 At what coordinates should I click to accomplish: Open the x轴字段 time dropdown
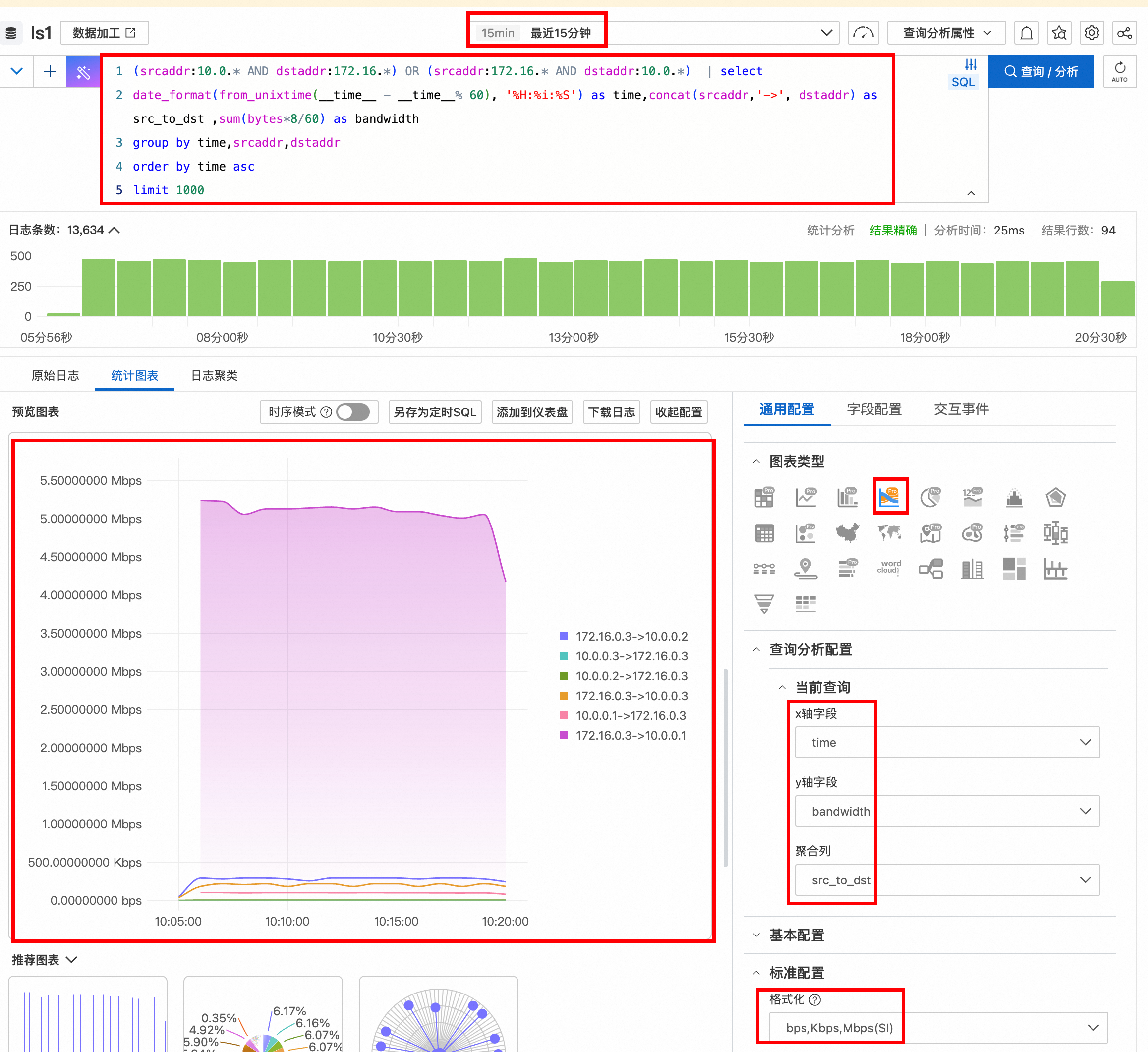click(947, 742)
